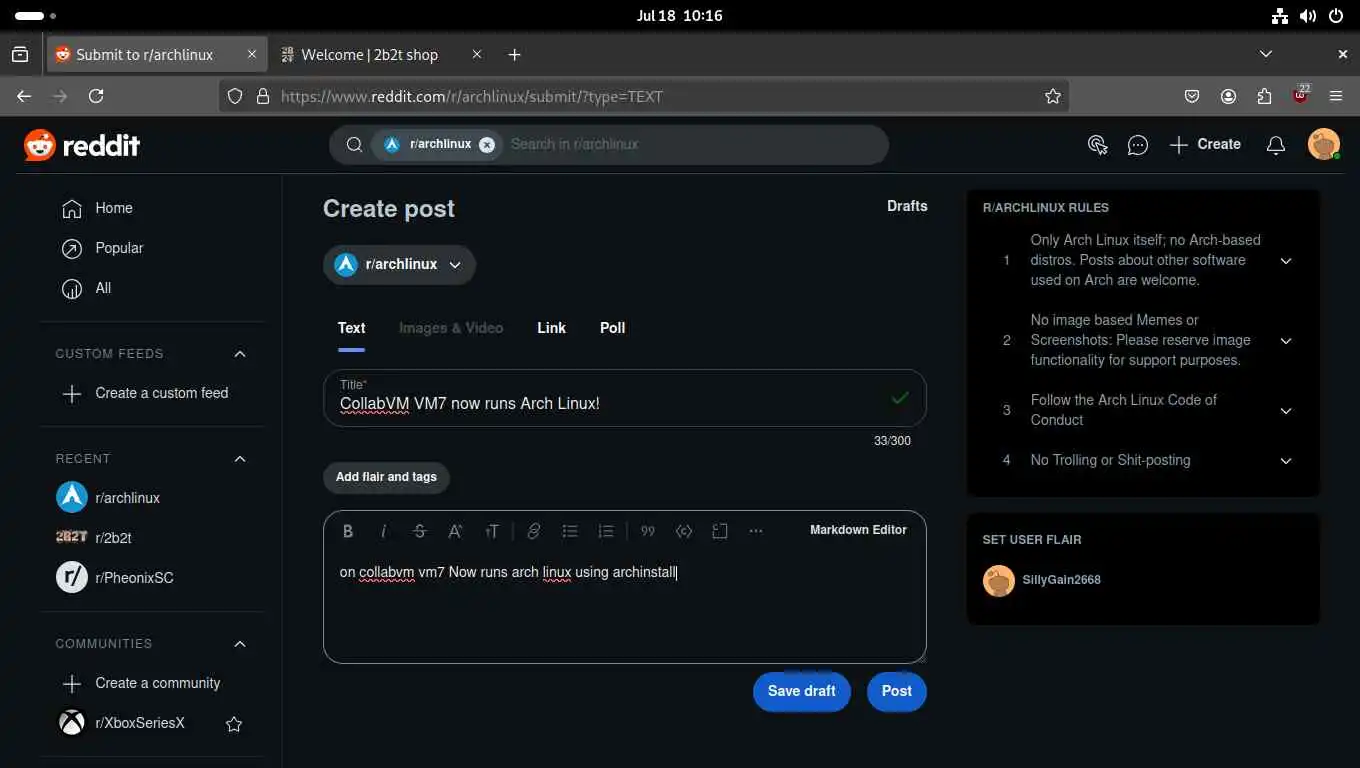Select the Images & Video tab
1360x768 pixels.
pyautogui.click(x=451, y=328)
